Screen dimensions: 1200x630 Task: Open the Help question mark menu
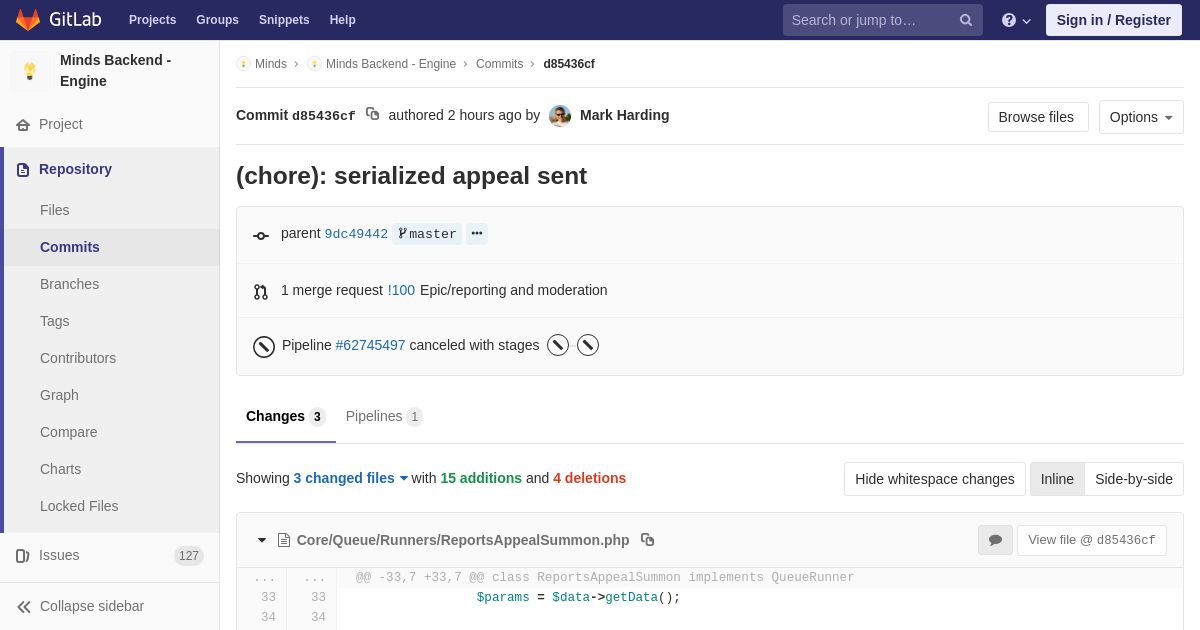[x=1015, y=20]
